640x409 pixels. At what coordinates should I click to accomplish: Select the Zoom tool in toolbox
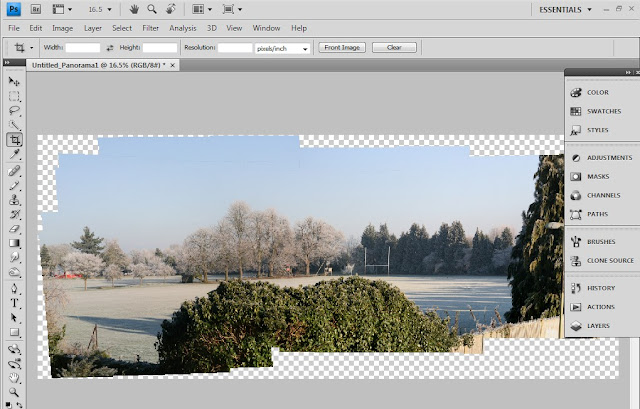(x=14, y=392)
